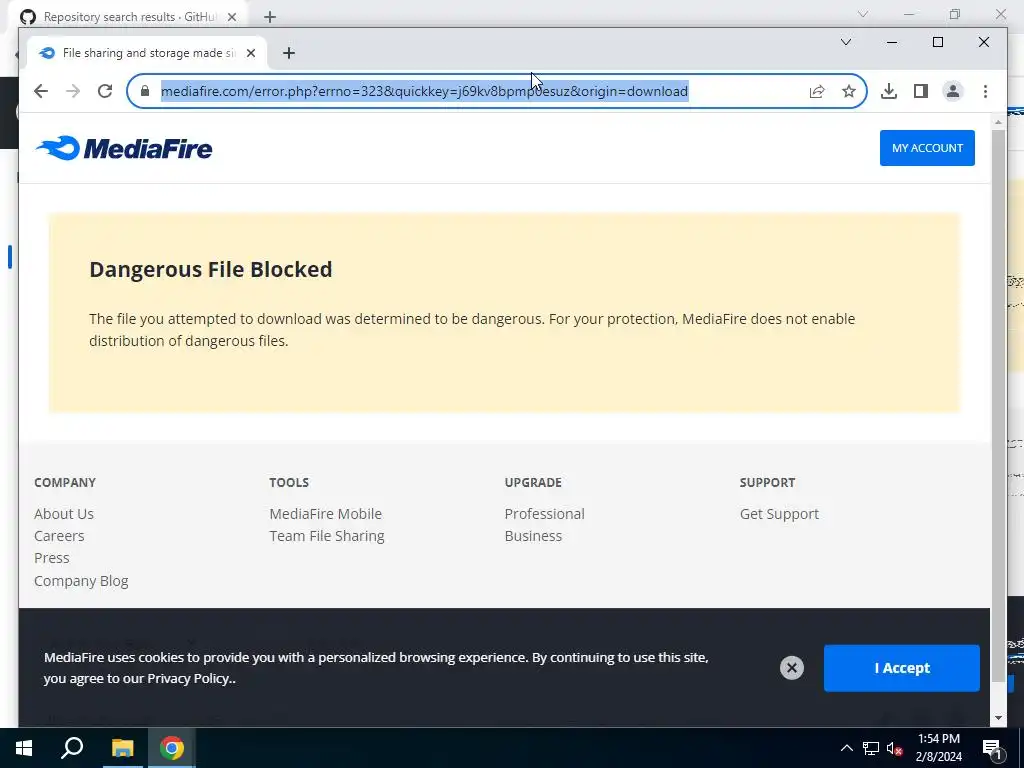Click the browser forward arrow
This screenshot has height=768, width=1024.
[72, 91]
